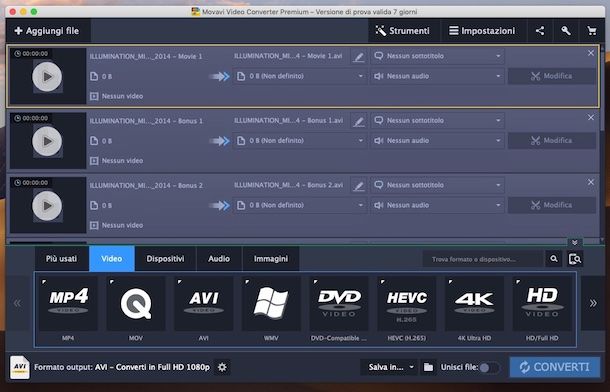This screenshot has height=392, width=610.
Task: Open the Bonus 1 audio track dropdown
Action: coord(437,141)
